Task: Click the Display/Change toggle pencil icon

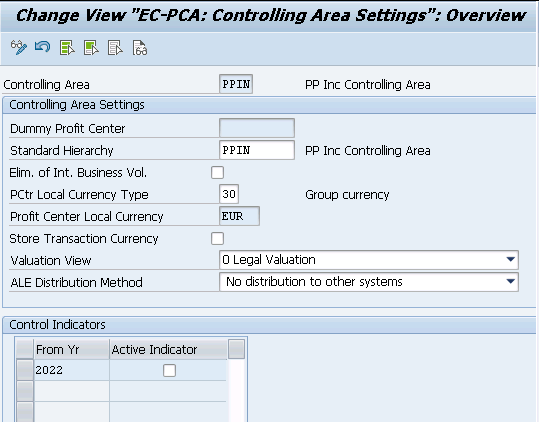Action: pos(19,47)
